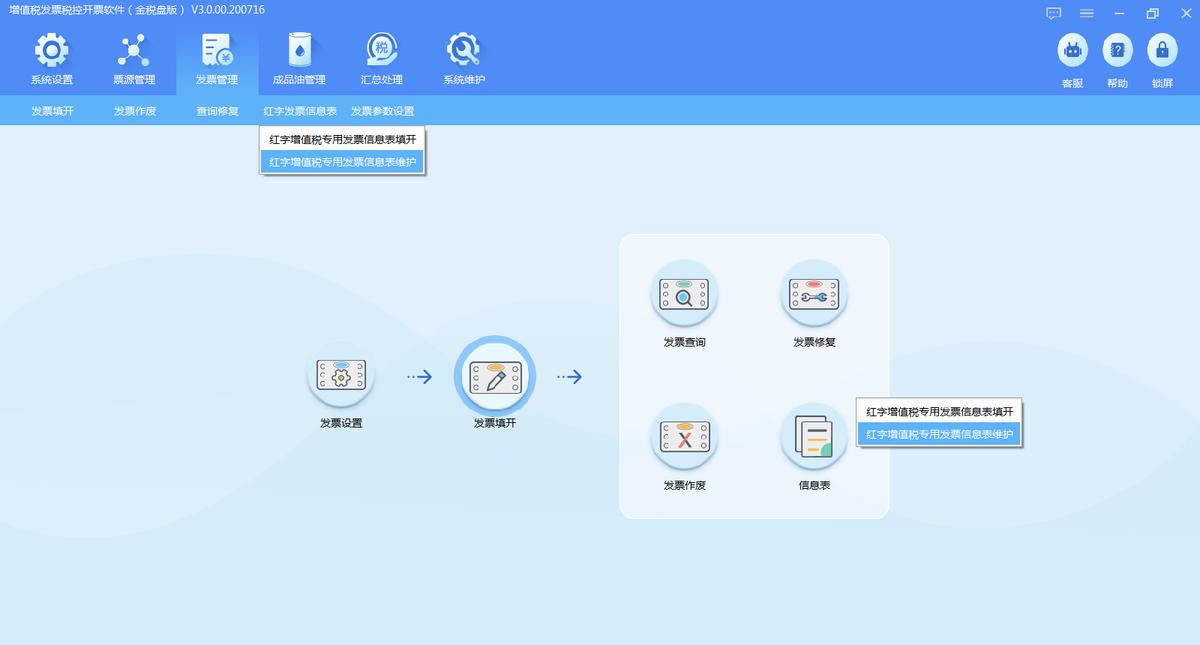Open hamburger menu icon in title bar

pos(1086,13)
